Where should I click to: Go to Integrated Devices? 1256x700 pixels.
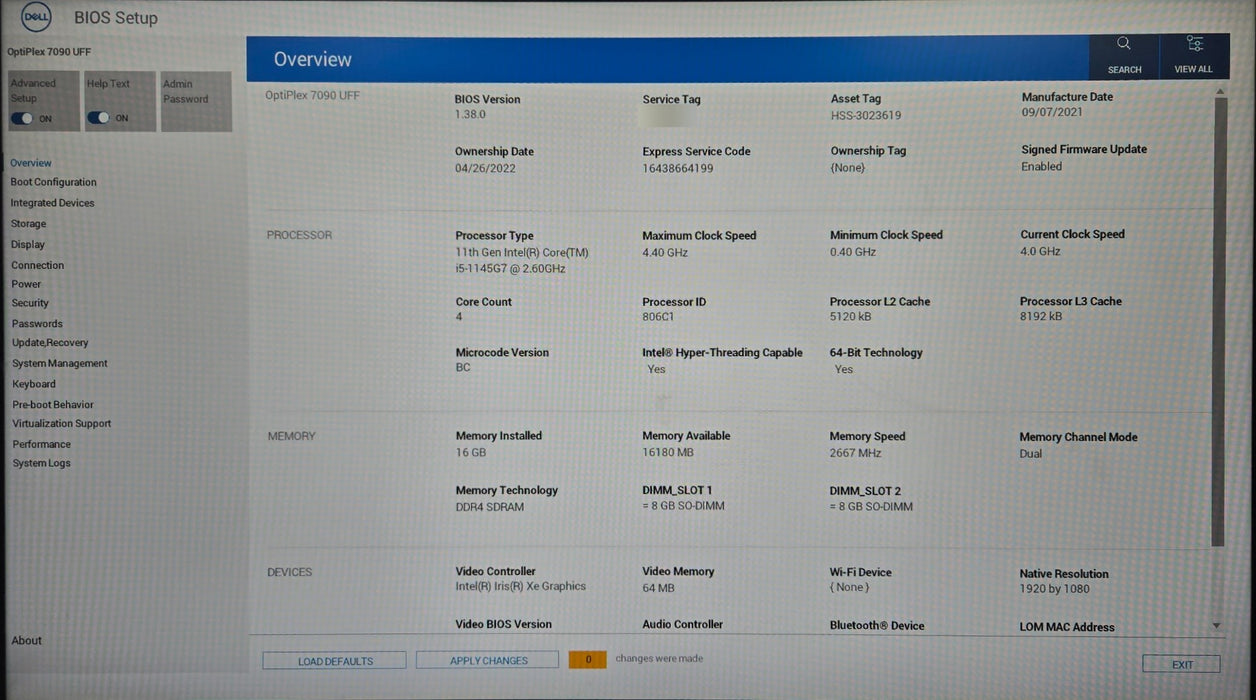(x=53, y=203)
